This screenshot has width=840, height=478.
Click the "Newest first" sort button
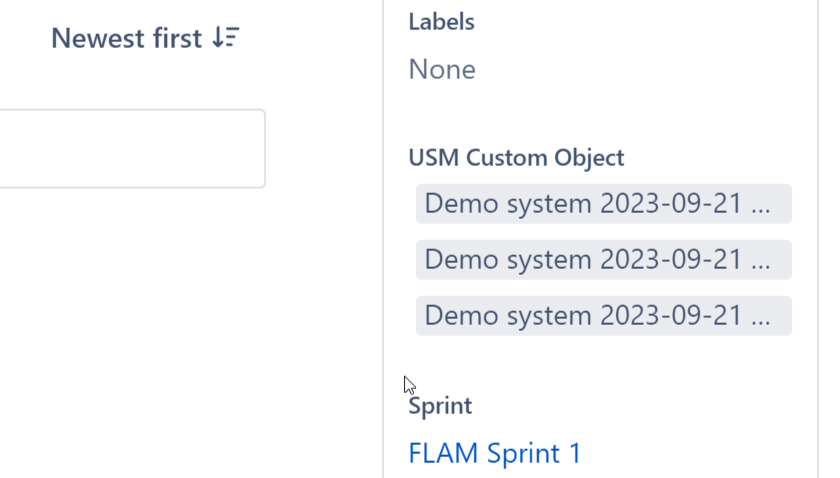[144, 38]
